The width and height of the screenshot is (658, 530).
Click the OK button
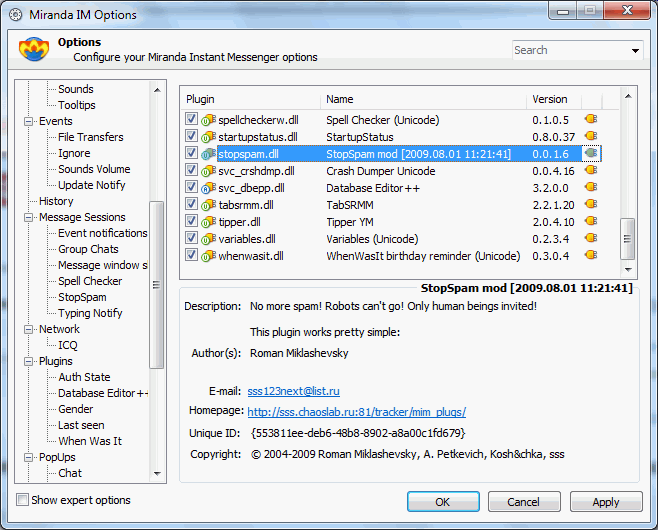(x=443, y=502)
